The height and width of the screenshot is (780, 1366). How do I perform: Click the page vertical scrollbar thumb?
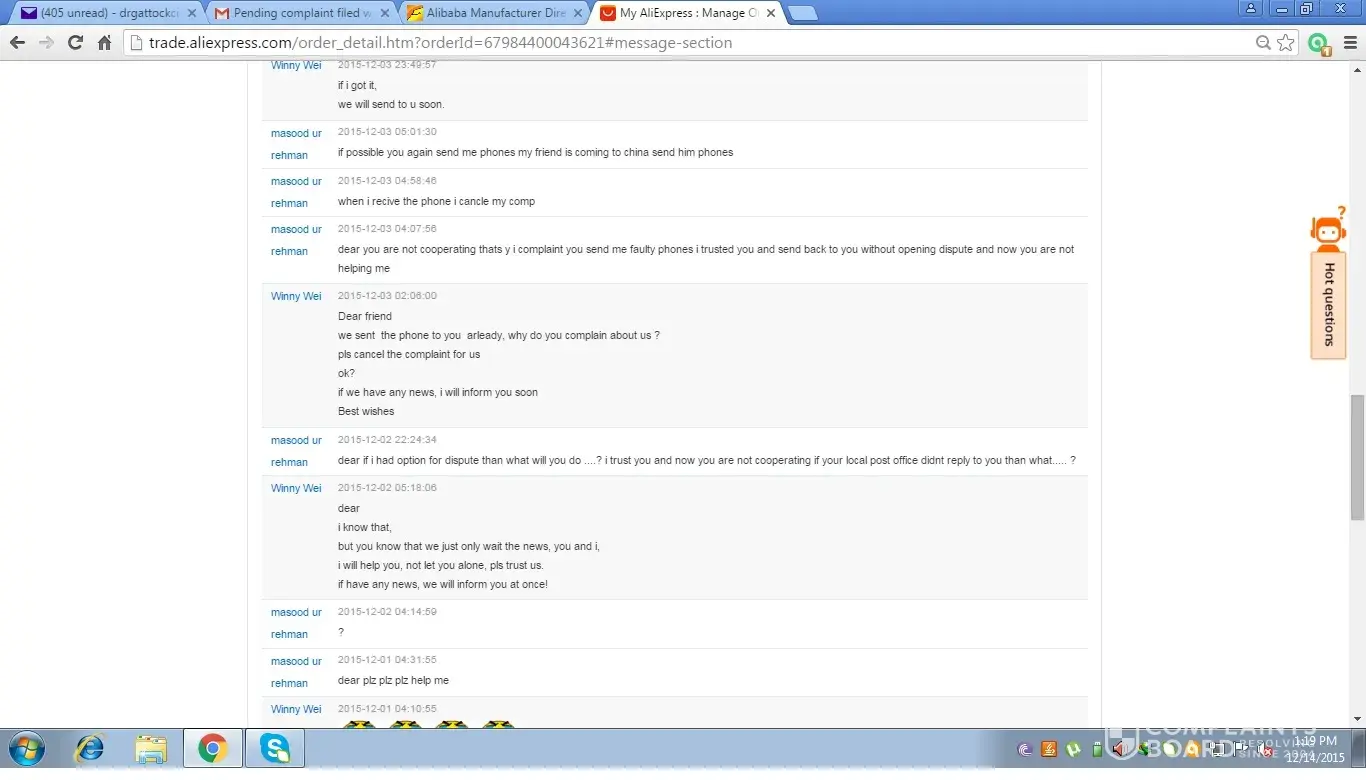(1357, 457)
